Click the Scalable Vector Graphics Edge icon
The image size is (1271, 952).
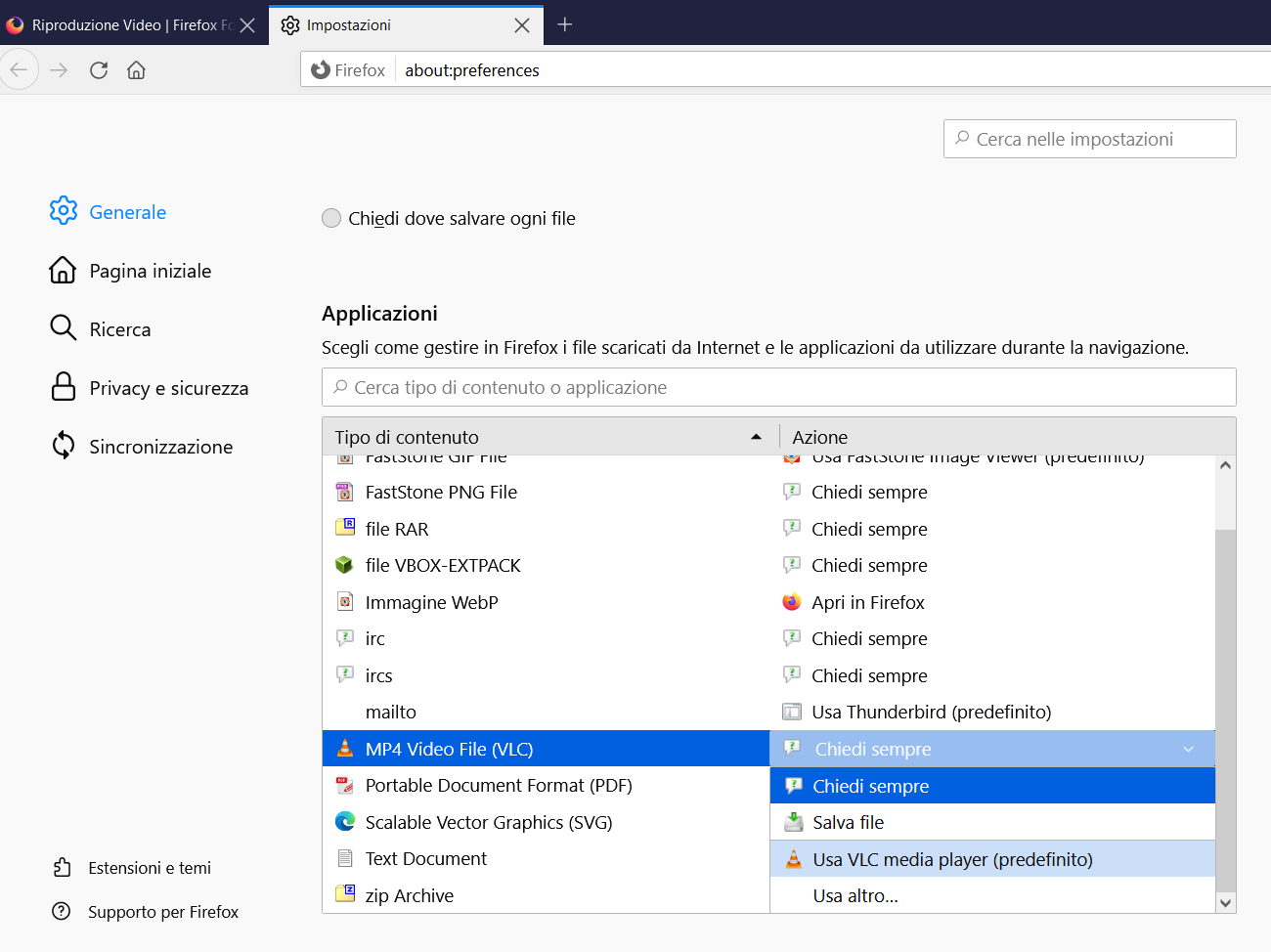click(x=344, y=822)
